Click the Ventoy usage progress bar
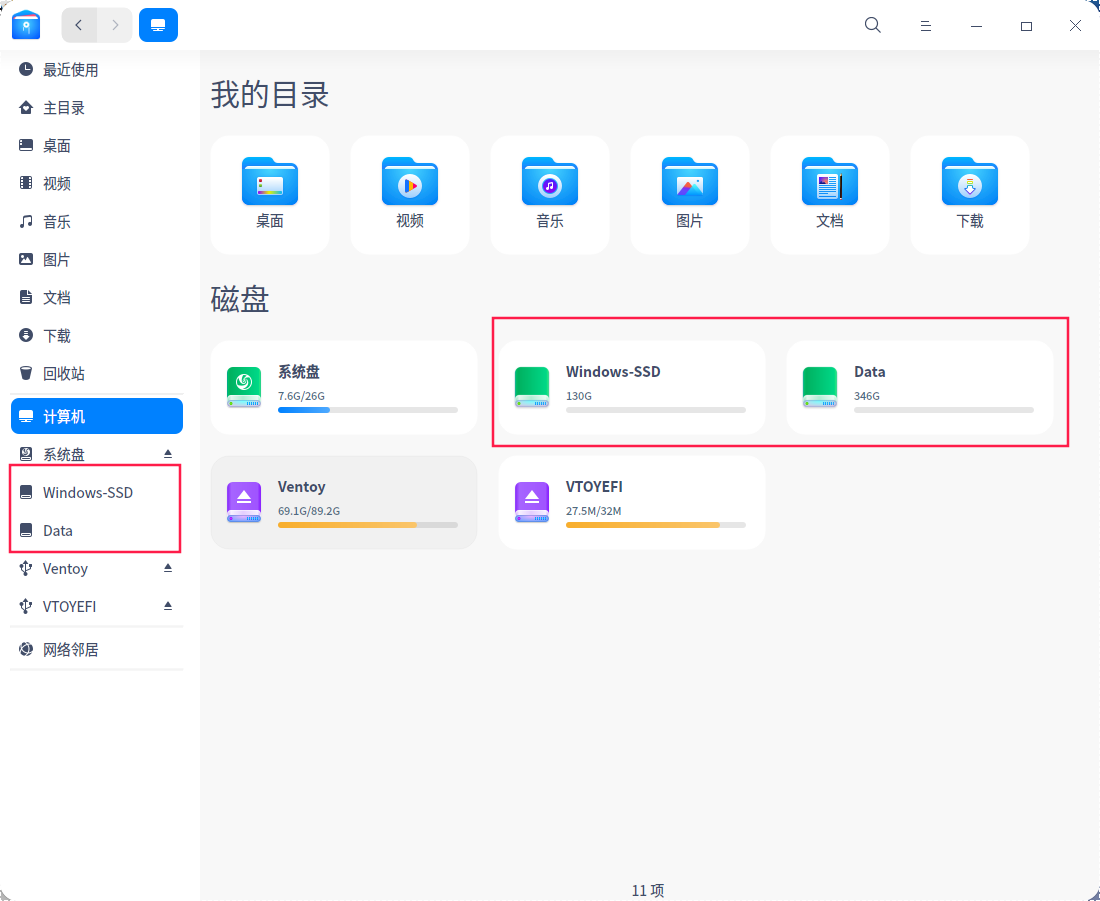1100x901 pixels. coord(367,524)
